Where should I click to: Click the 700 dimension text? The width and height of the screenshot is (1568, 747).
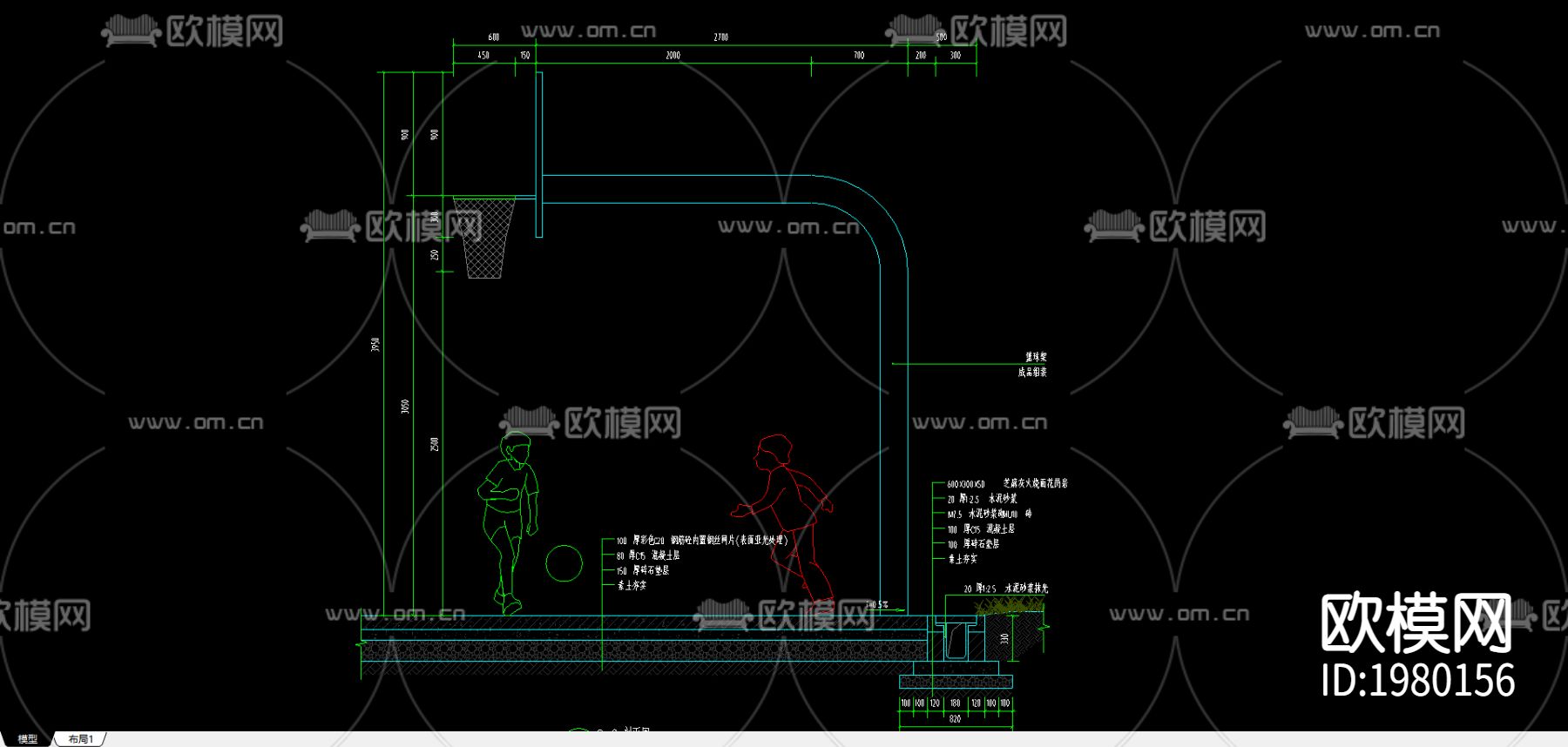pyautogui.click(x=859, y=56)
